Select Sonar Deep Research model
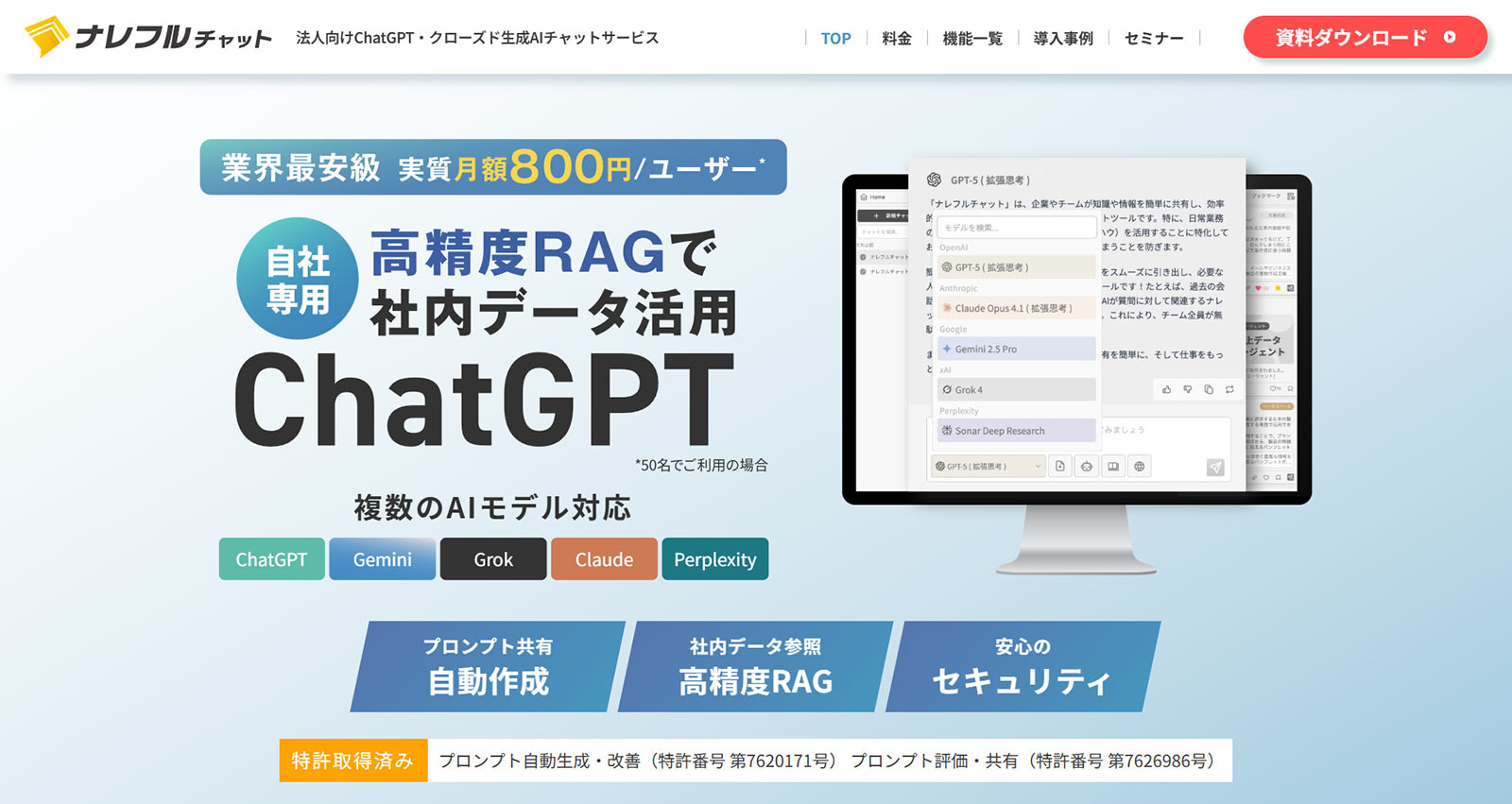This screenshot has width=1512, height=804. (x=1017, y=431)
